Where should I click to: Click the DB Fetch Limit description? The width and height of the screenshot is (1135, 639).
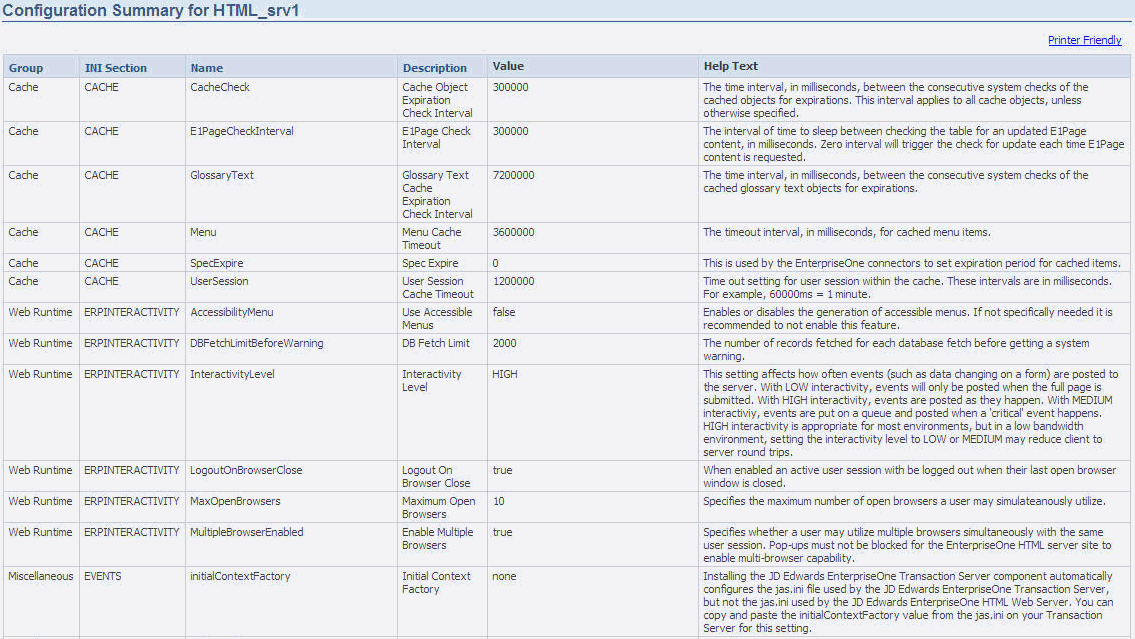tap(436, 343)
